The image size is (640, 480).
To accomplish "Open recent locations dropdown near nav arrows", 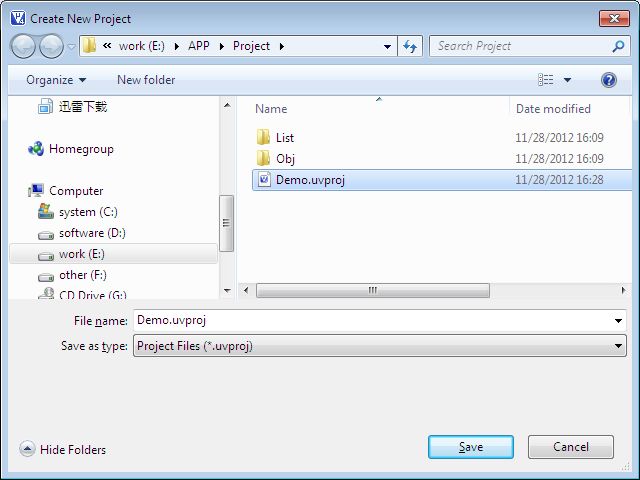I will click(x=71, y=47).
